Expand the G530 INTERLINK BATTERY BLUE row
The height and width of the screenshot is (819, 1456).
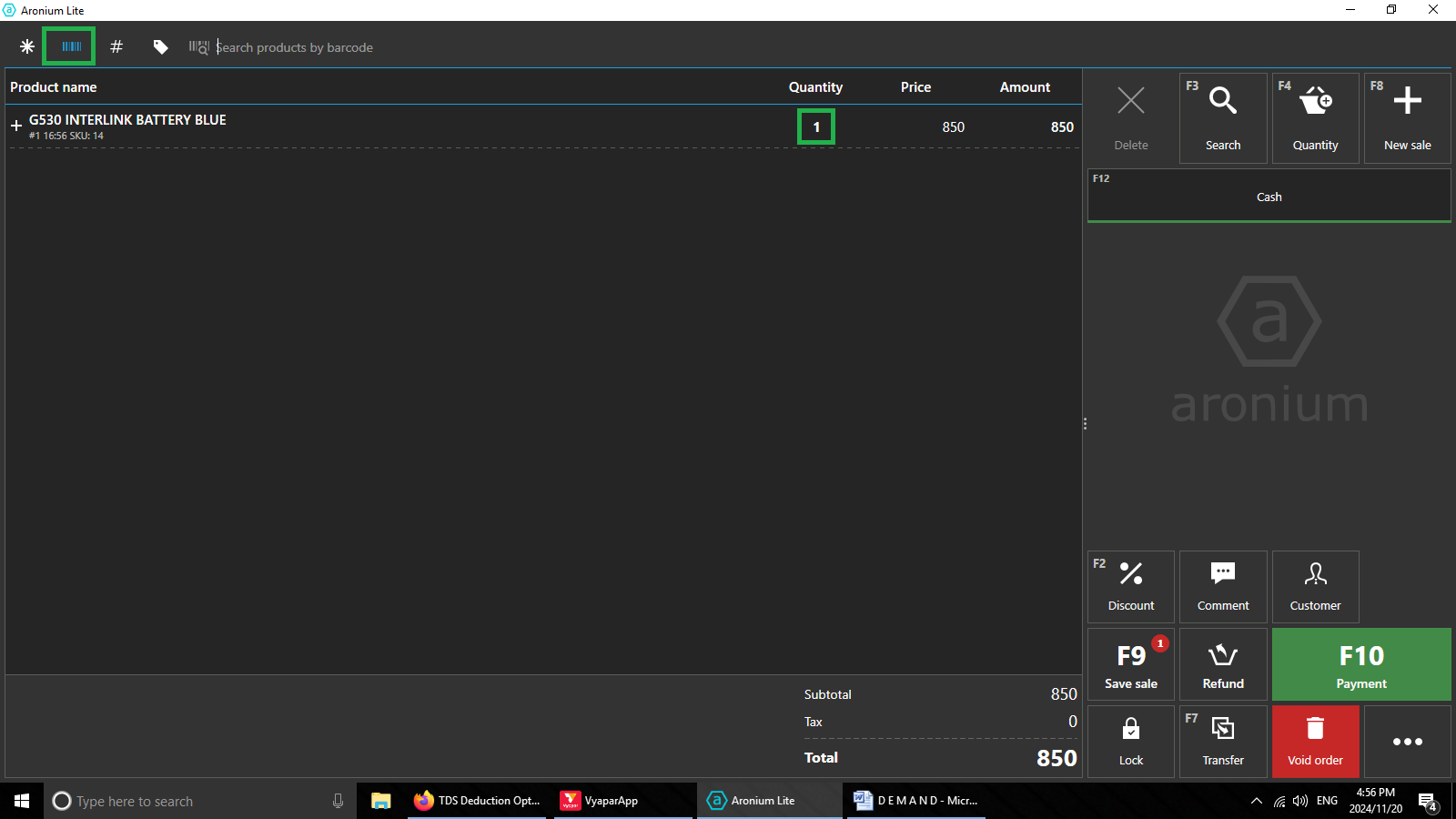pos(16,126)
